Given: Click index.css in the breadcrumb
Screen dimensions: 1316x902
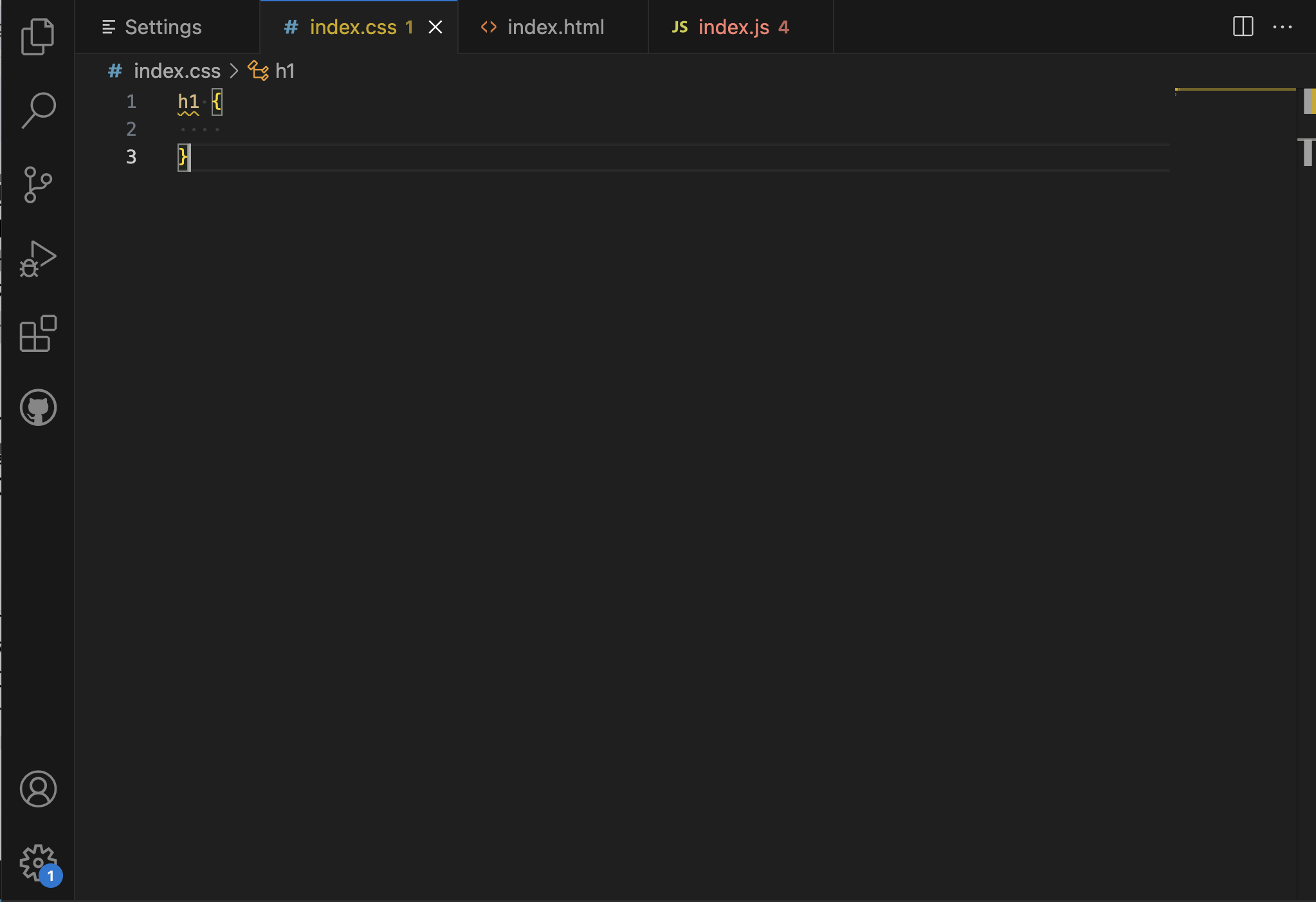Looking at the screenshot, I should pyautogui.click(x=177, y=71).
